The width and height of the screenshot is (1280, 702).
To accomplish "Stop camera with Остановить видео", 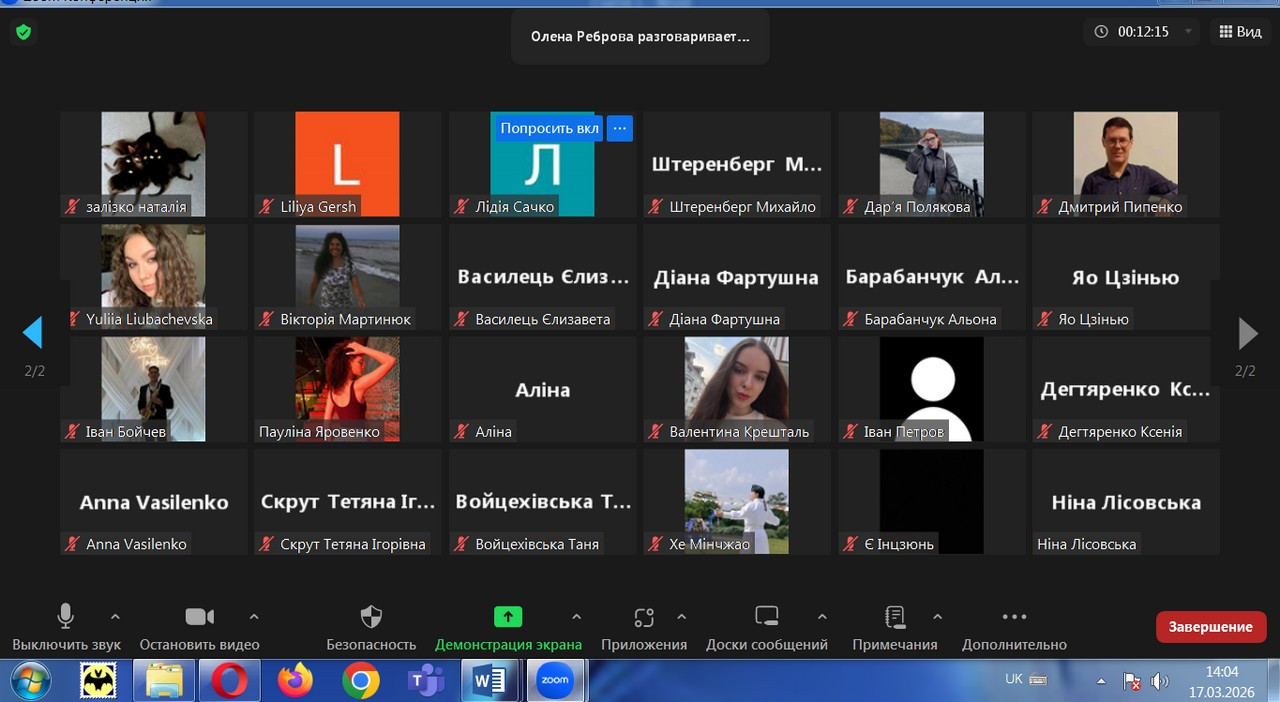I will point(199,617).
